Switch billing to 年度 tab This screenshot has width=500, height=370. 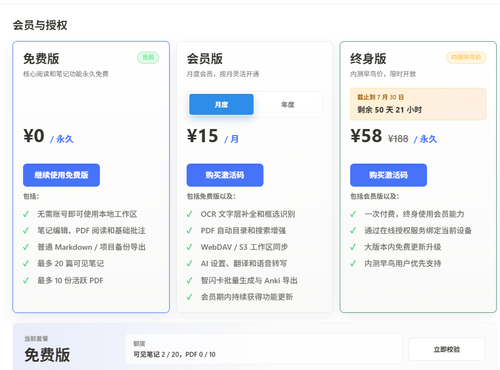point(288,104)
